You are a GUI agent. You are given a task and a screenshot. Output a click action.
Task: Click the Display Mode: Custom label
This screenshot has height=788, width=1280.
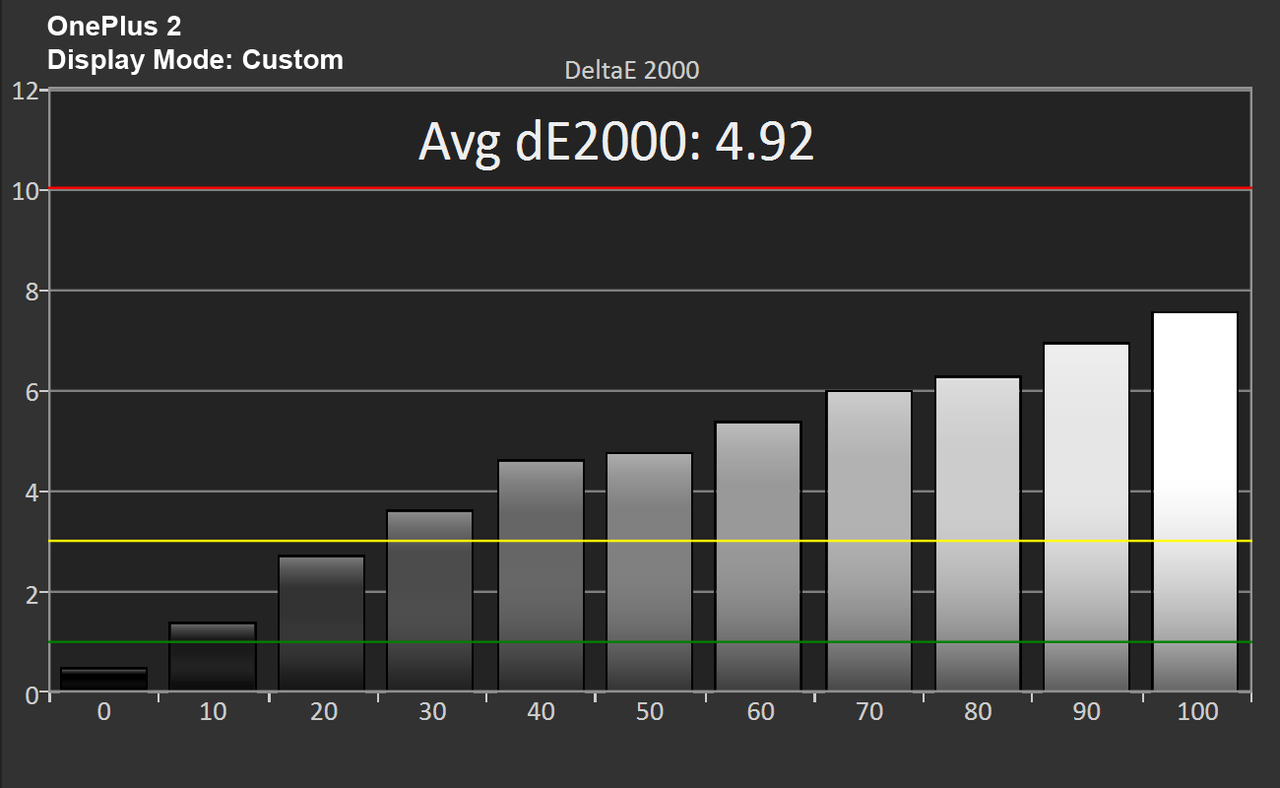tap(195, 60)
